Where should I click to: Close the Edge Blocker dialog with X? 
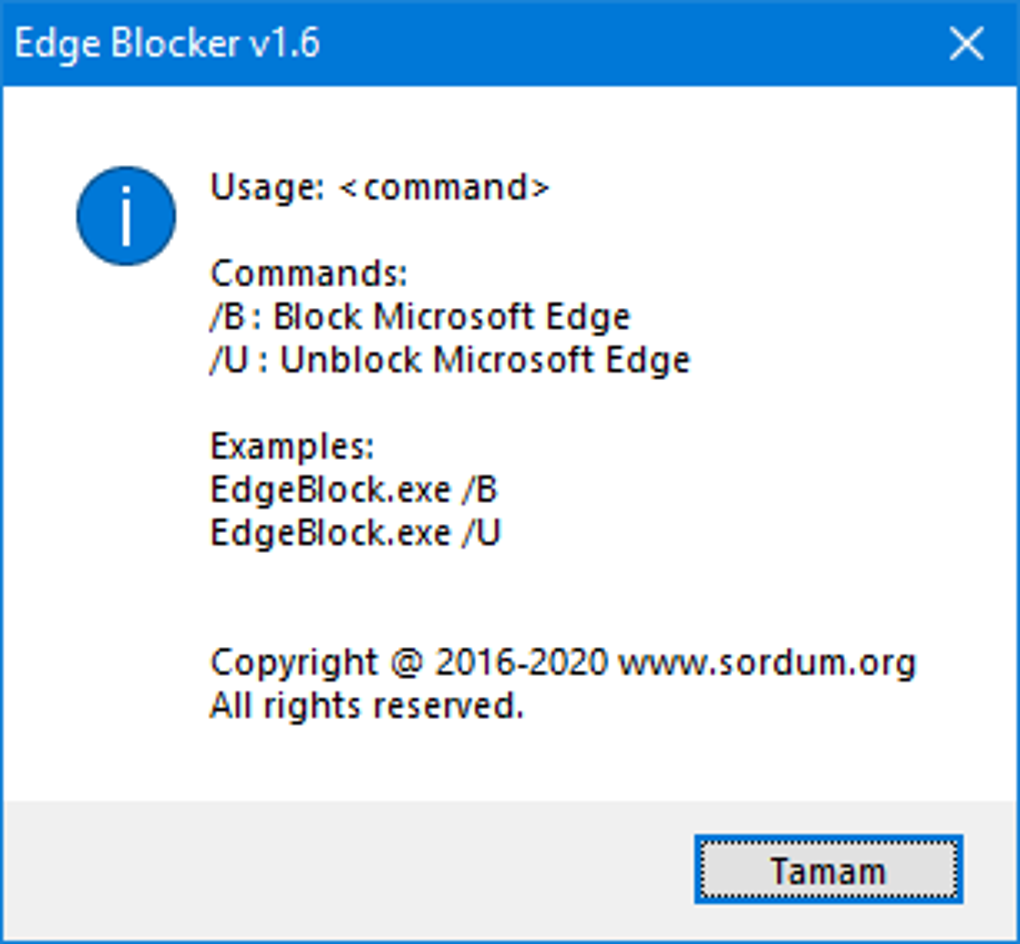point(966,44)
